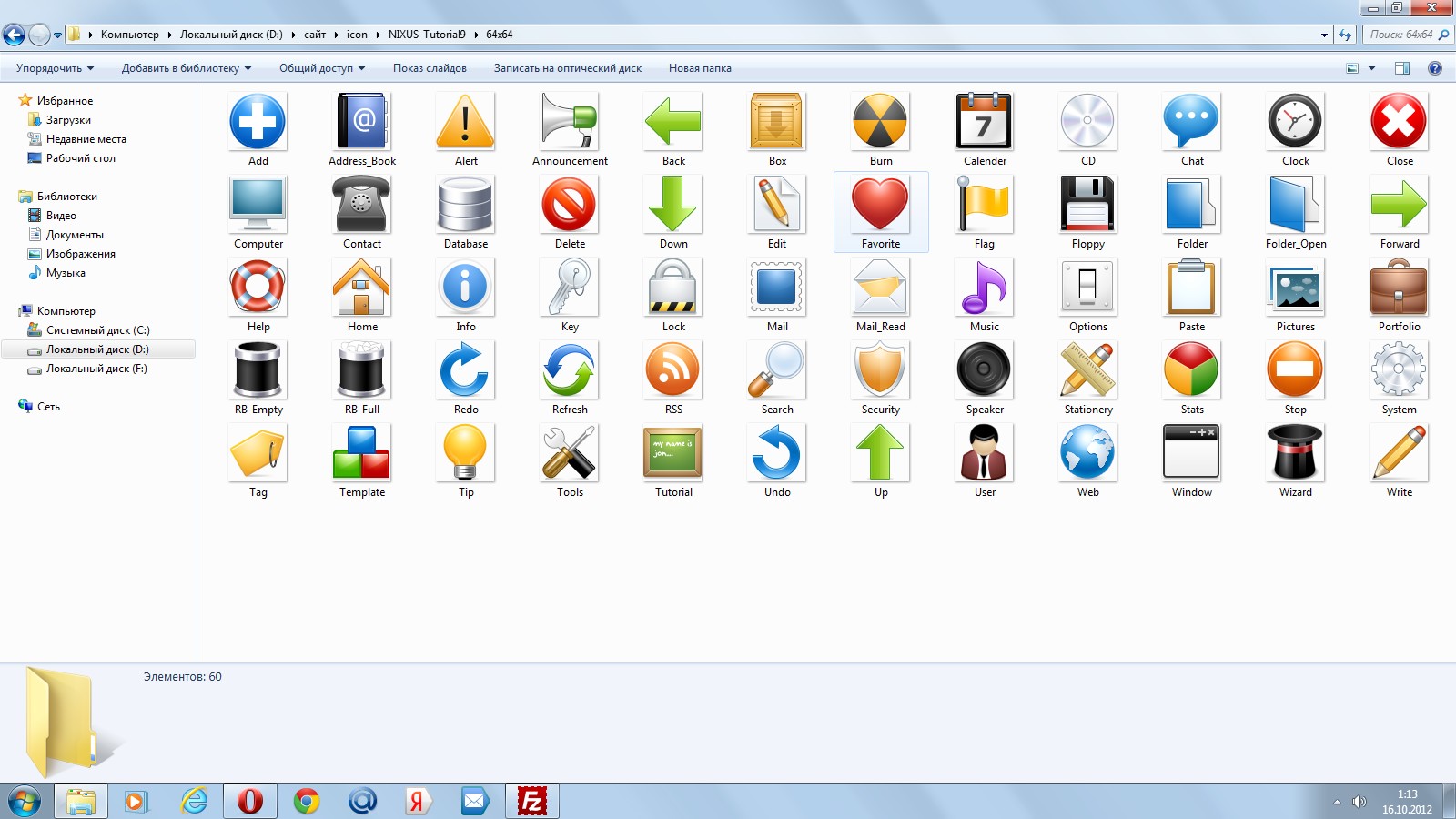Expand recent pages dropdown beside navigation arrows
Image resolution: width=1456 pixels, height=819 pixels.
57,35
